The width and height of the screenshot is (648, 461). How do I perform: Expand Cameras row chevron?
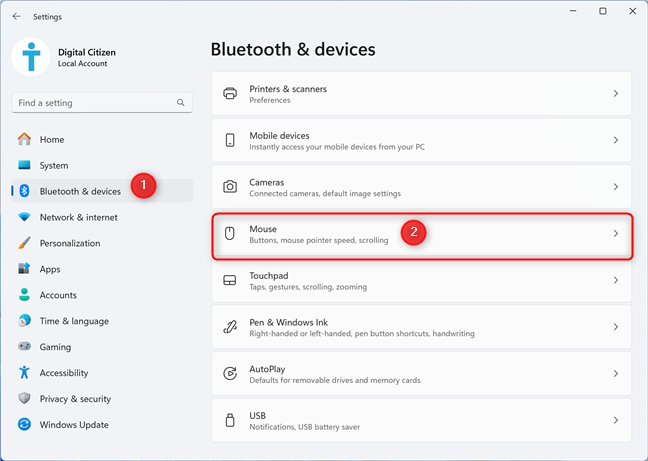point(616,187)
